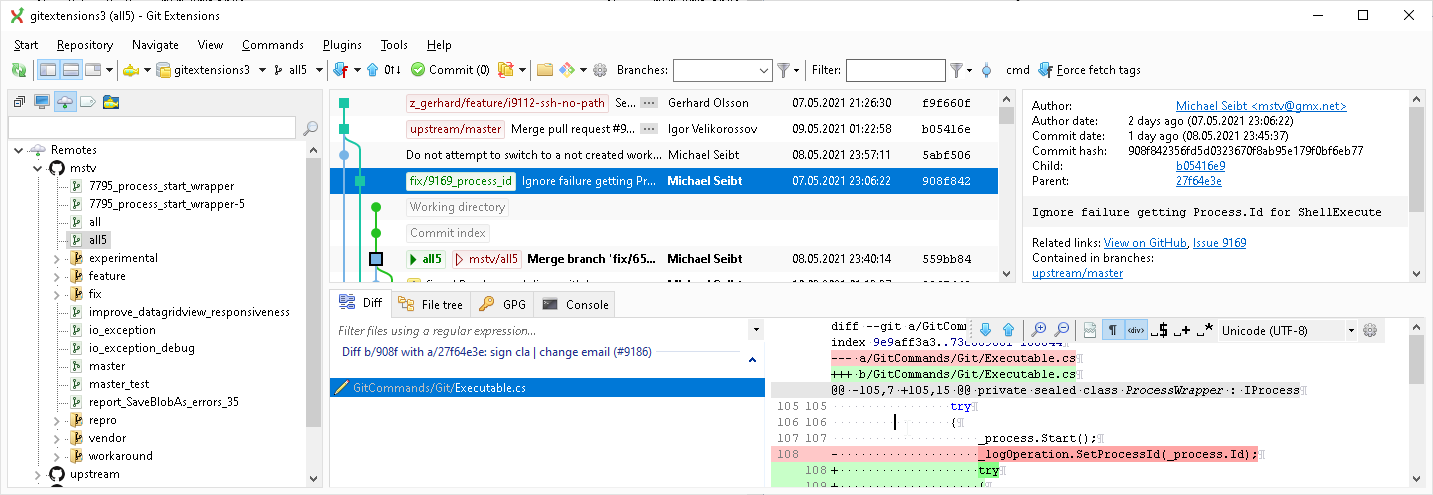1433x495 pixels.
Task: Click Michael Seibt author email link
Action: coord(1261,106)
